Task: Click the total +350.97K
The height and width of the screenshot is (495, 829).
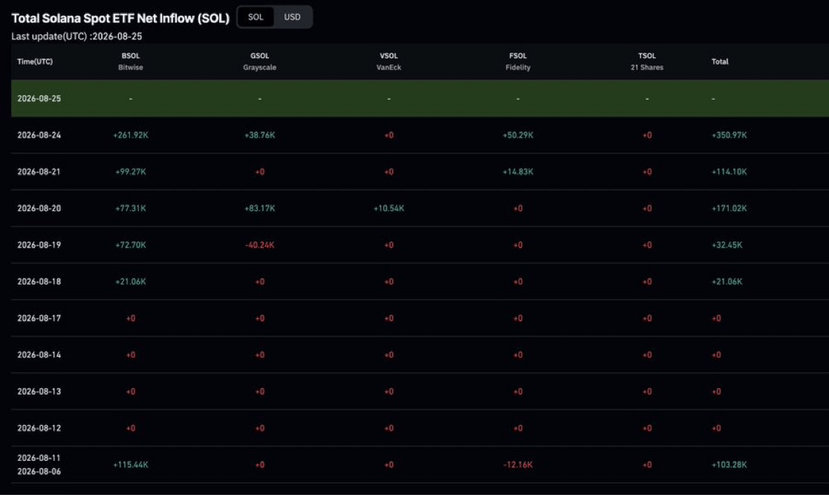Action: (x=729, y=135)
